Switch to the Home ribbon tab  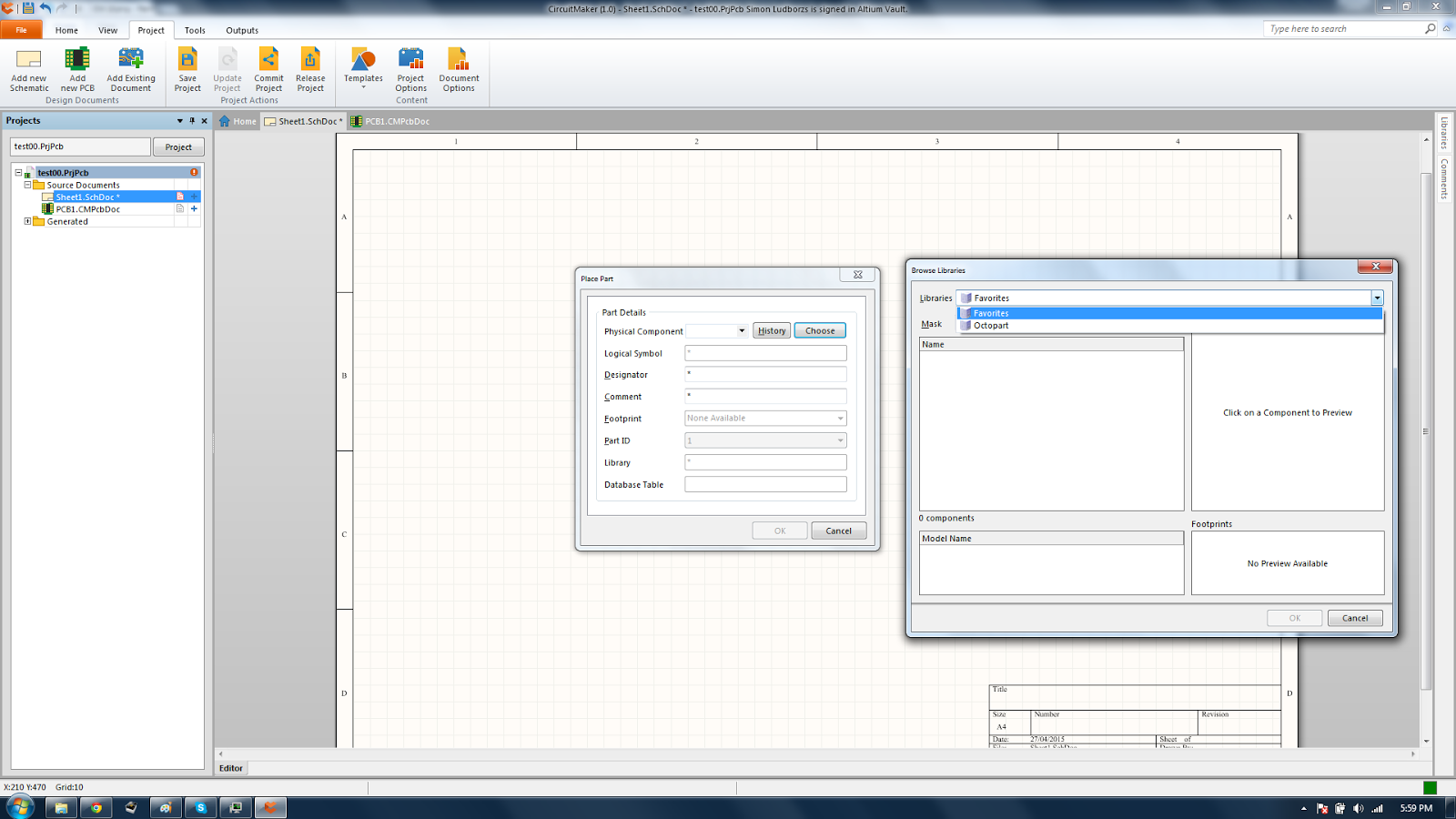[x=66, y=30]
